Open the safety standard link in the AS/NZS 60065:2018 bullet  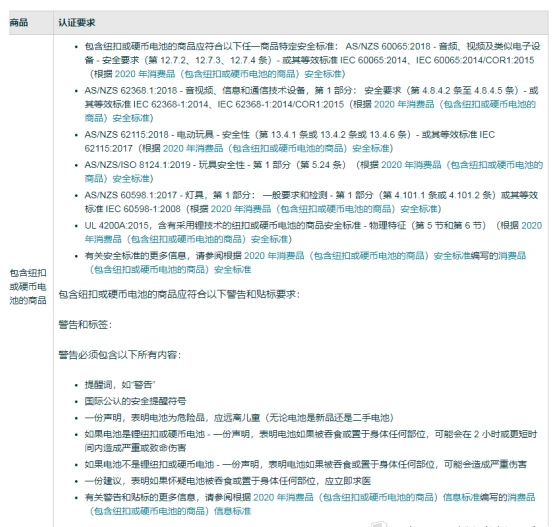pyautogui.click(x=229, y=74)
